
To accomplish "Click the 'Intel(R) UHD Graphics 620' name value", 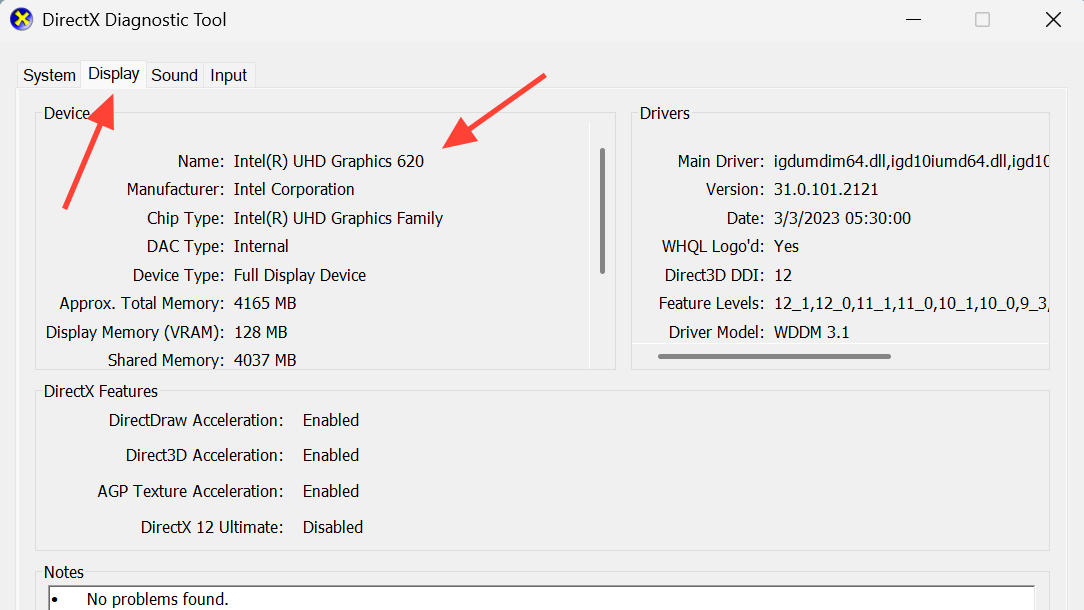I will [x=328, y=161].
